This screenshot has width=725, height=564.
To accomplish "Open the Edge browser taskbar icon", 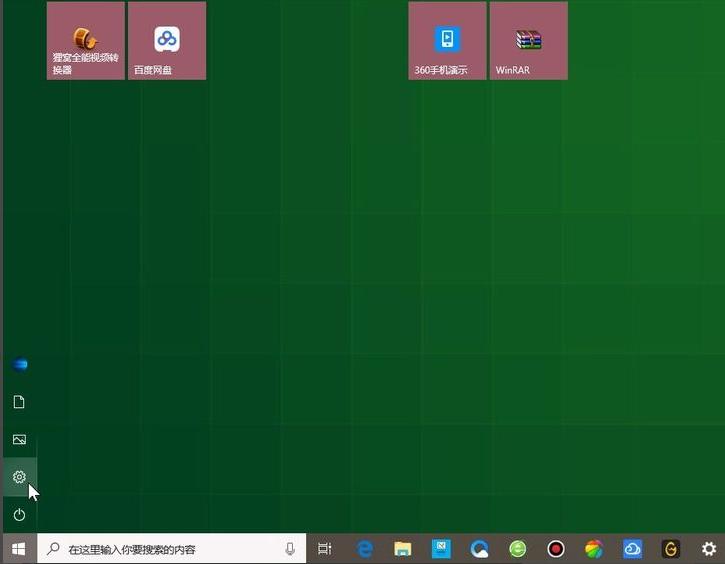I will tap(480, 549).
